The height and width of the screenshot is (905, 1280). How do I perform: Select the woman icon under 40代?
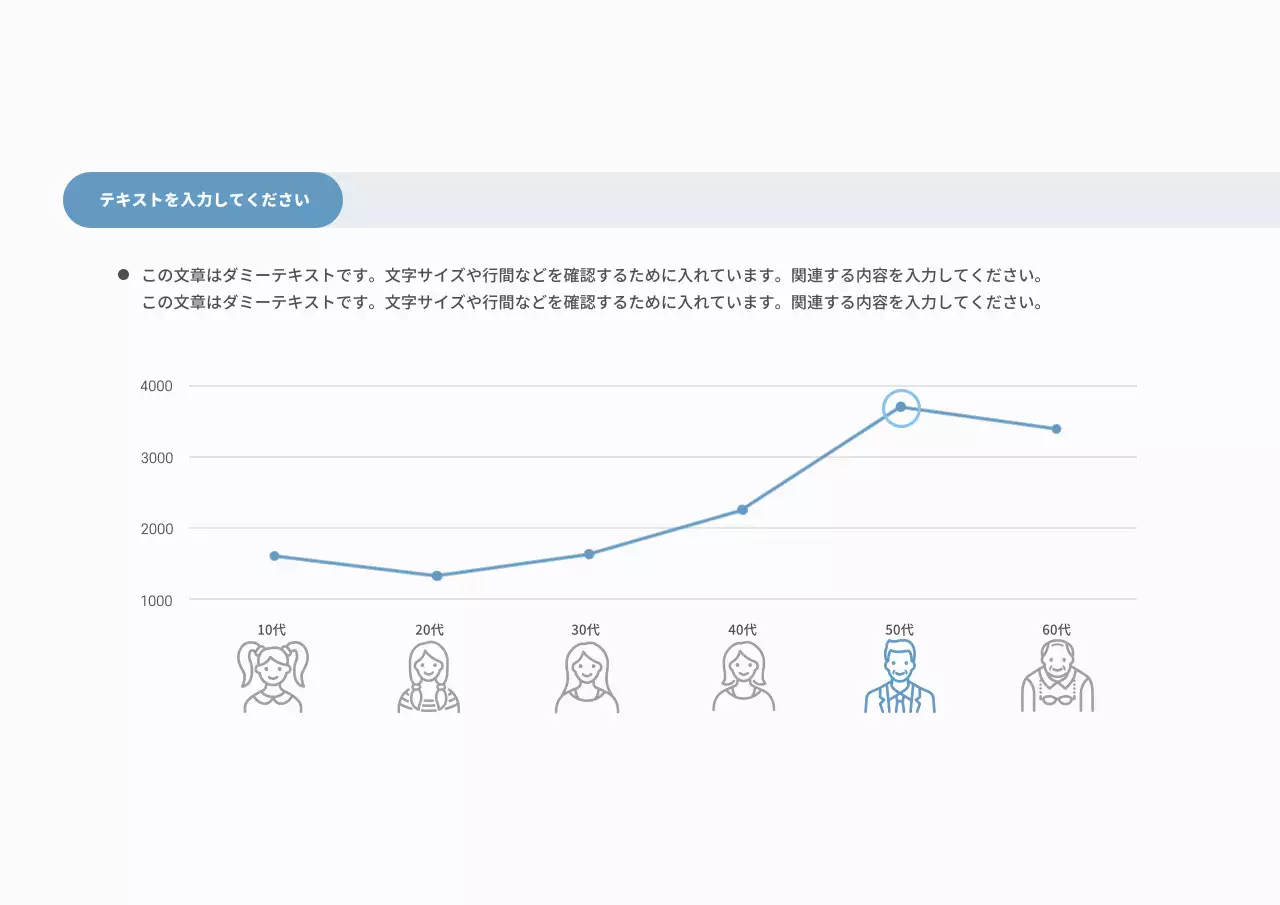tap(743, 677)
